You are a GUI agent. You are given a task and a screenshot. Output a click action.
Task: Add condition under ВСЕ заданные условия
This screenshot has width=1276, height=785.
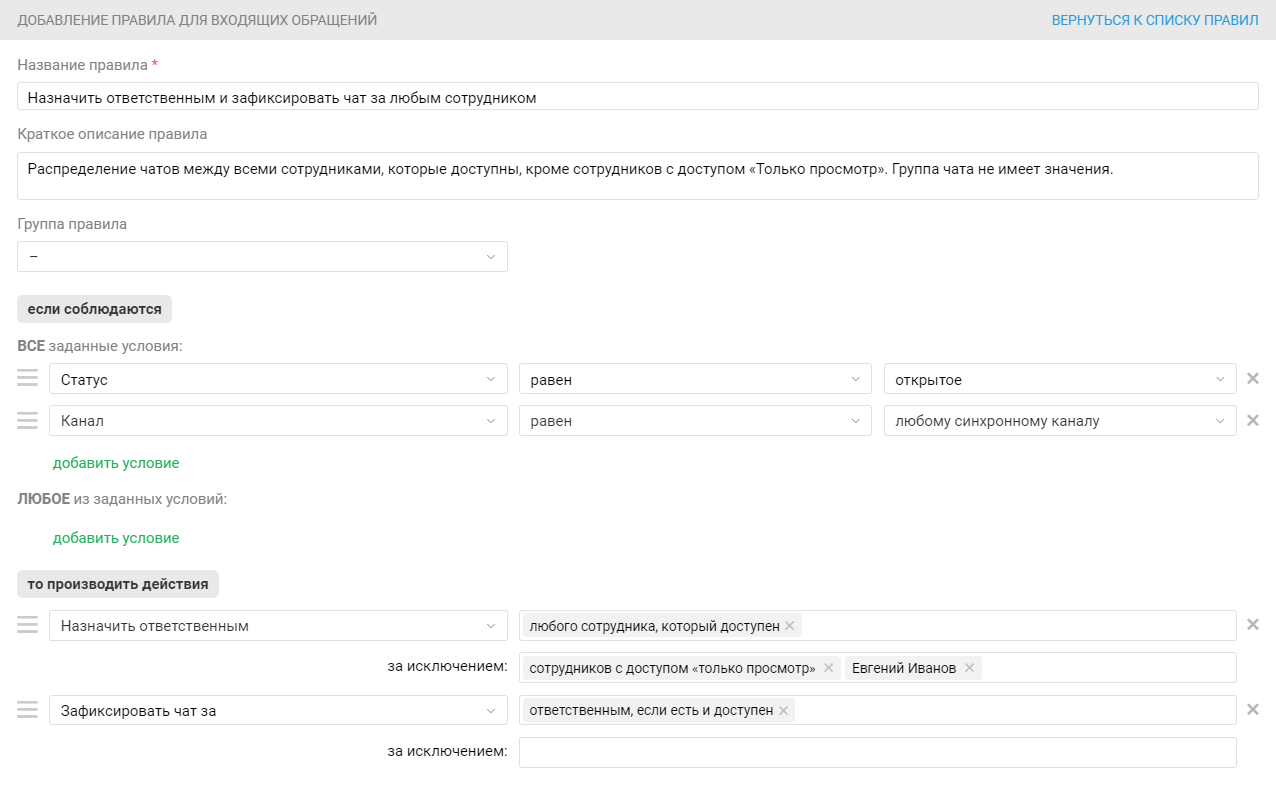116,463
